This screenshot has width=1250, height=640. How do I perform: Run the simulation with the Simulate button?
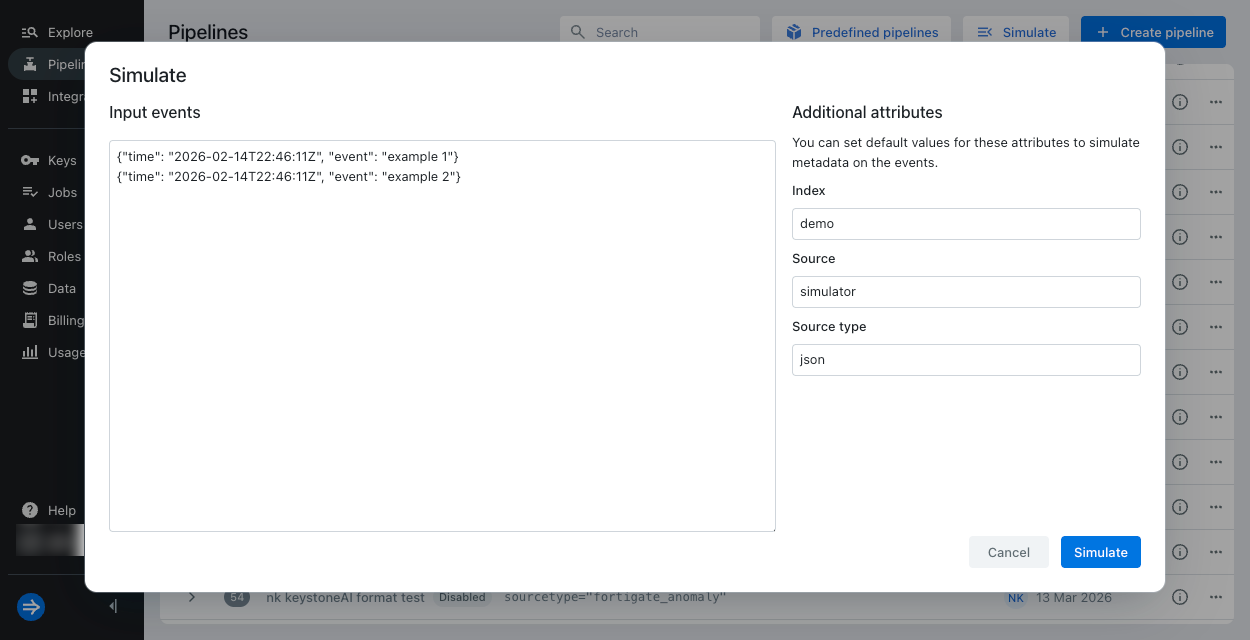[x=1100, y=552]
